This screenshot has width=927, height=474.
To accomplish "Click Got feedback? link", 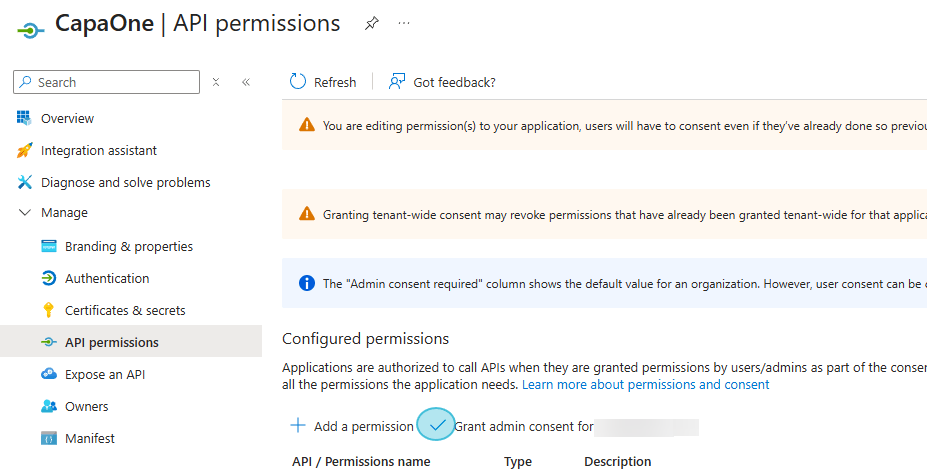I will [x=454, y=82].
